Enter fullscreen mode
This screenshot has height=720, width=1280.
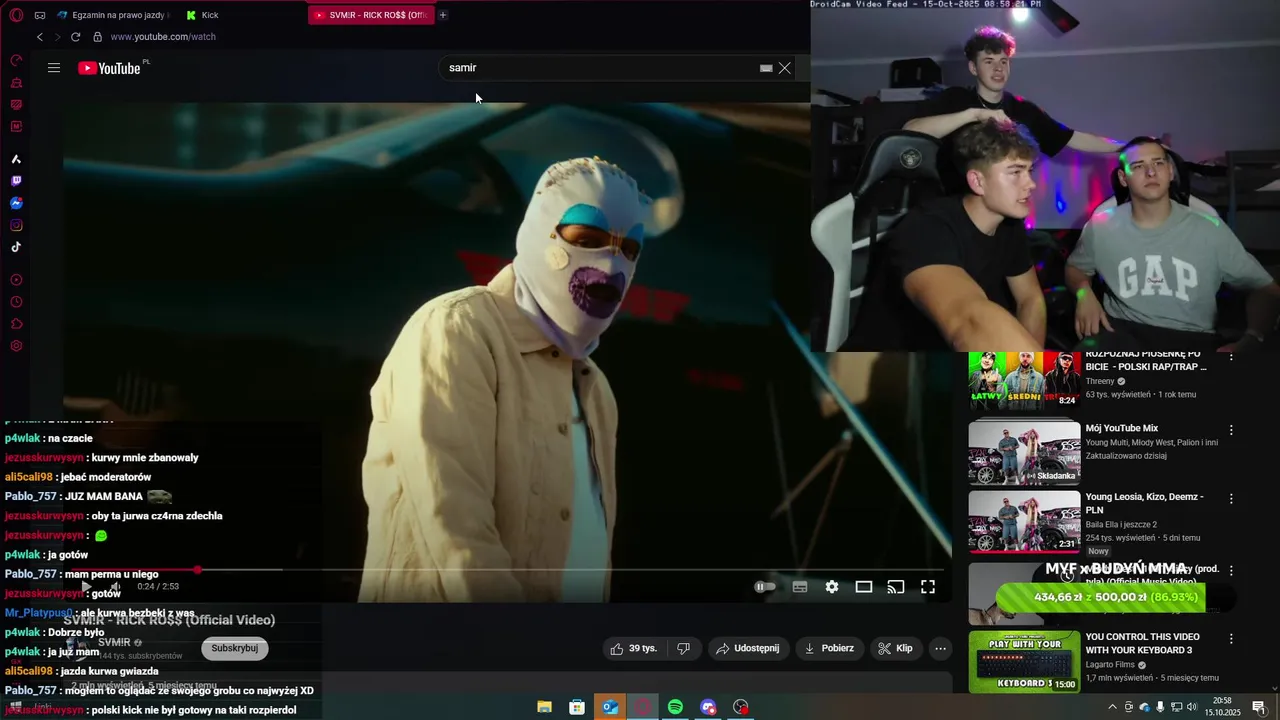click(x=928, y=587)
